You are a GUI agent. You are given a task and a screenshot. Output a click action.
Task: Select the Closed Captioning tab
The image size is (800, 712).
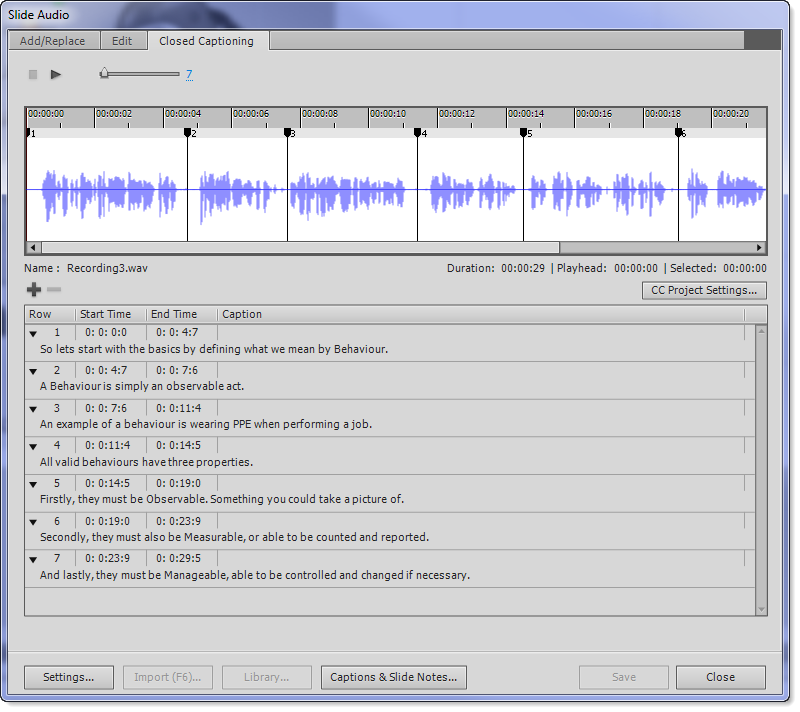(206, 41)
